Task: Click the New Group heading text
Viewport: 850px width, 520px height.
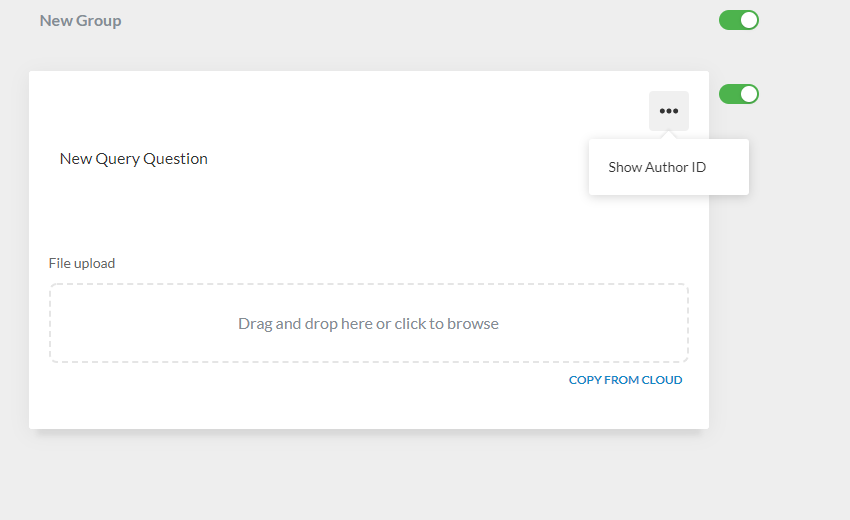Action: tap(80, 20)
